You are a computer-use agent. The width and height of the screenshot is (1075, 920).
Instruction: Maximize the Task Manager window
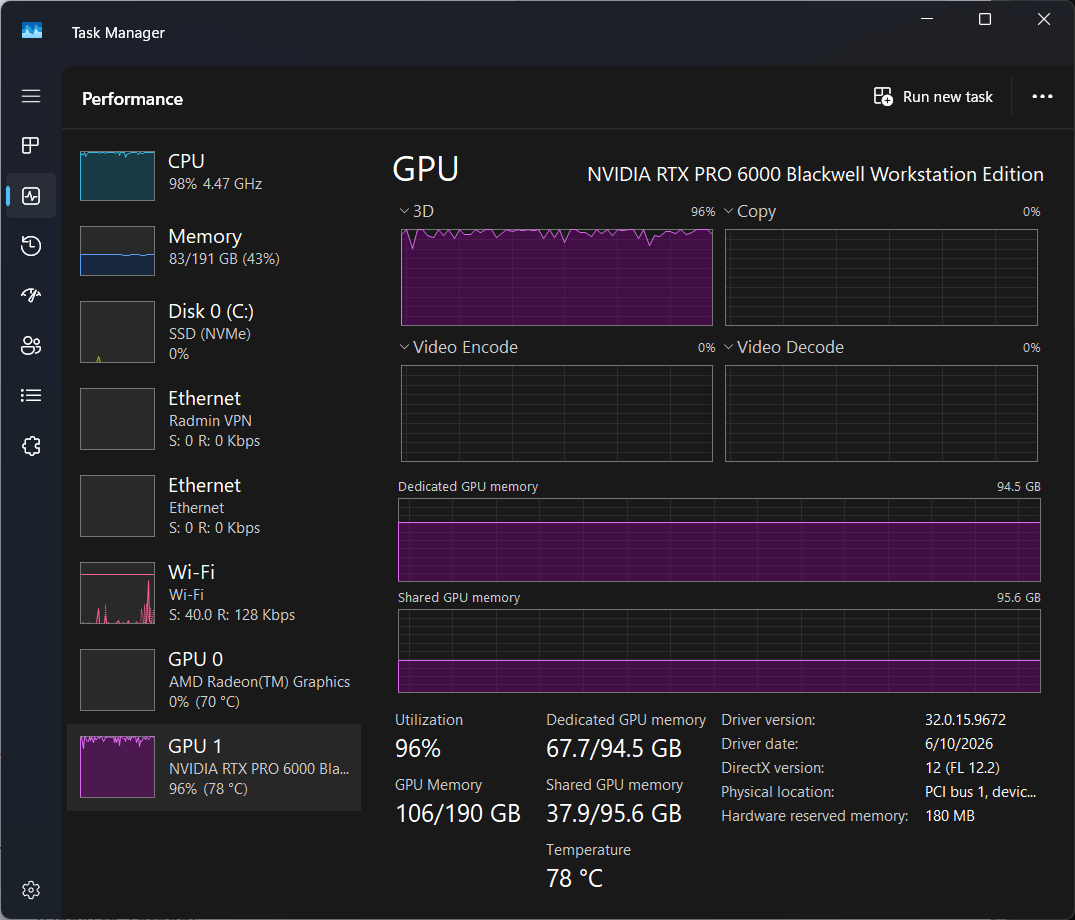point(985,19)
